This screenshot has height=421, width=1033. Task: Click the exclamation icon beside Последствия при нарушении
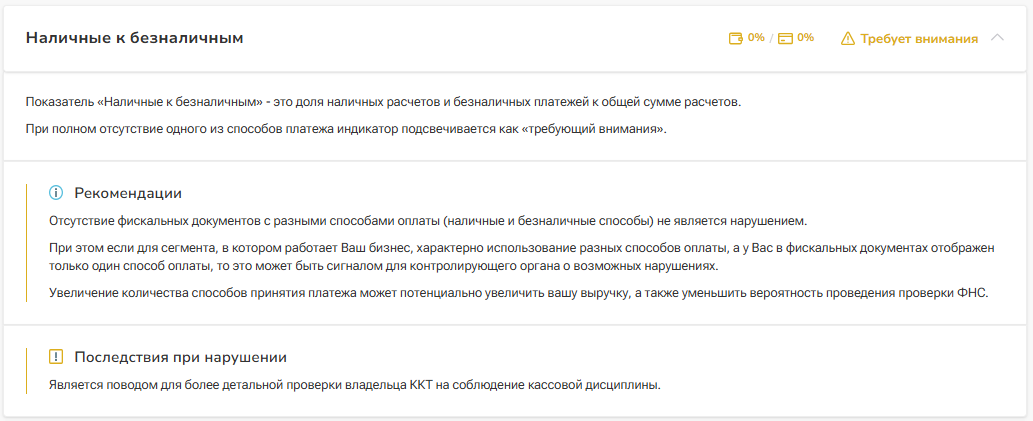click(x=56, y=357)
